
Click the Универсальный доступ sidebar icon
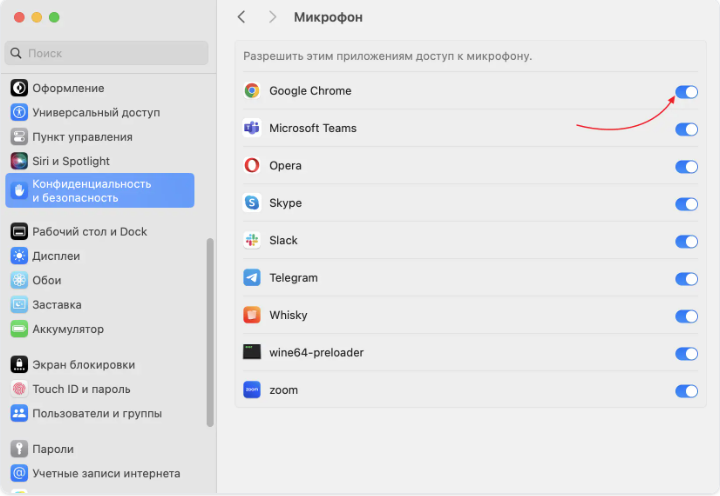[x=19, y=112]
